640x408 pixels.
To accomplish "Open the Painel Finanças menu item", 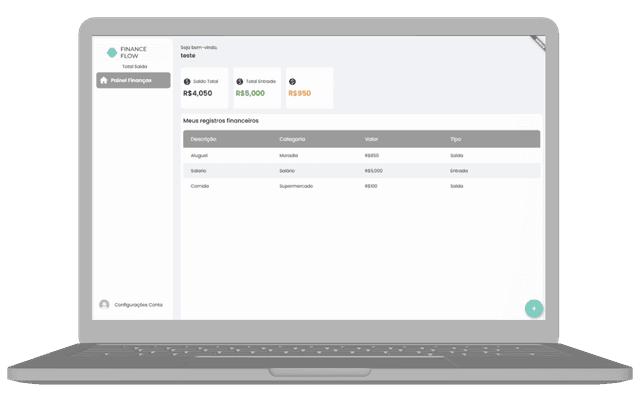I will [132, 80].
